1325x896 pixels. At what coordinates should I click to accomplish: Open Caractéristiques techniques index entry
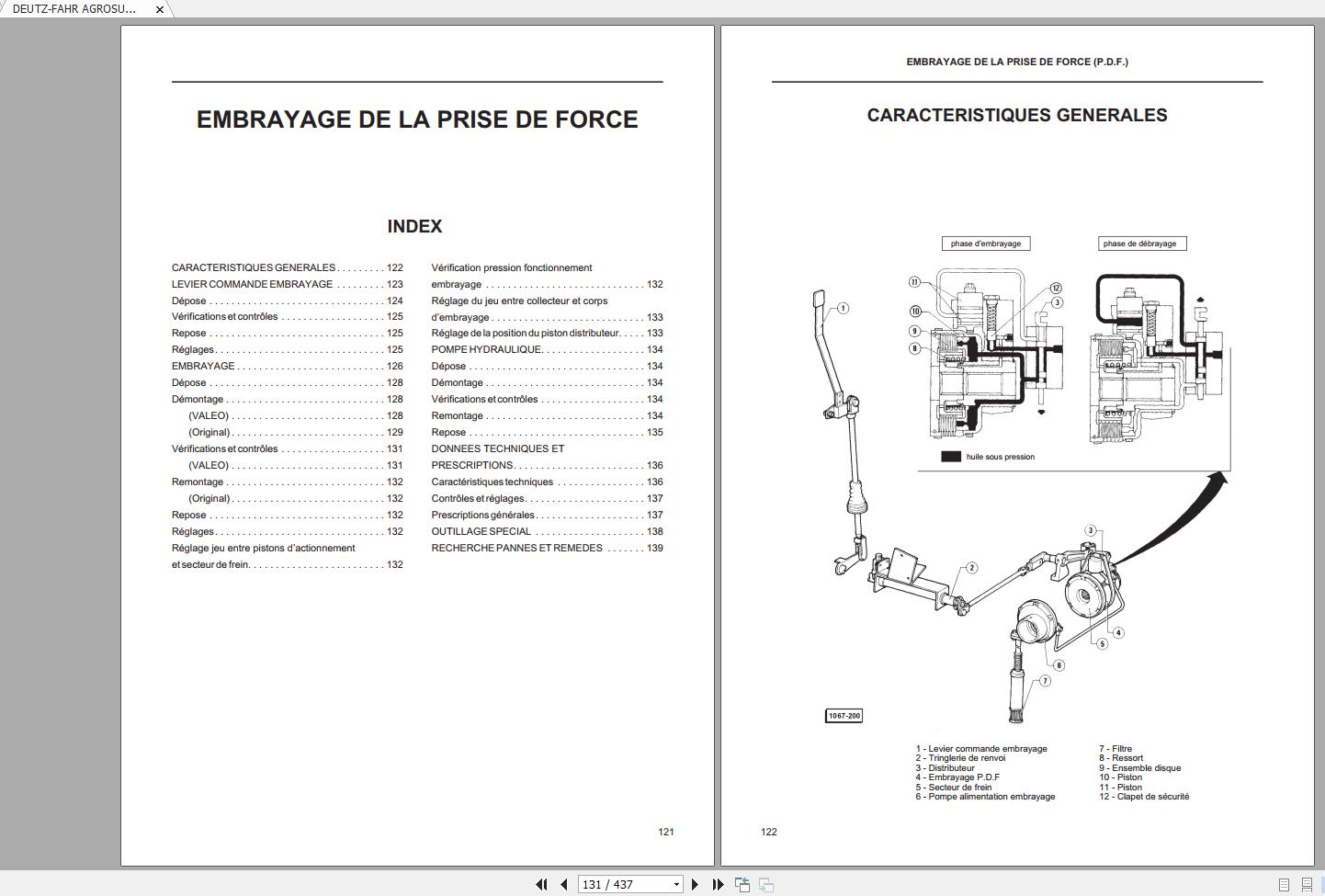coord(492,482)
